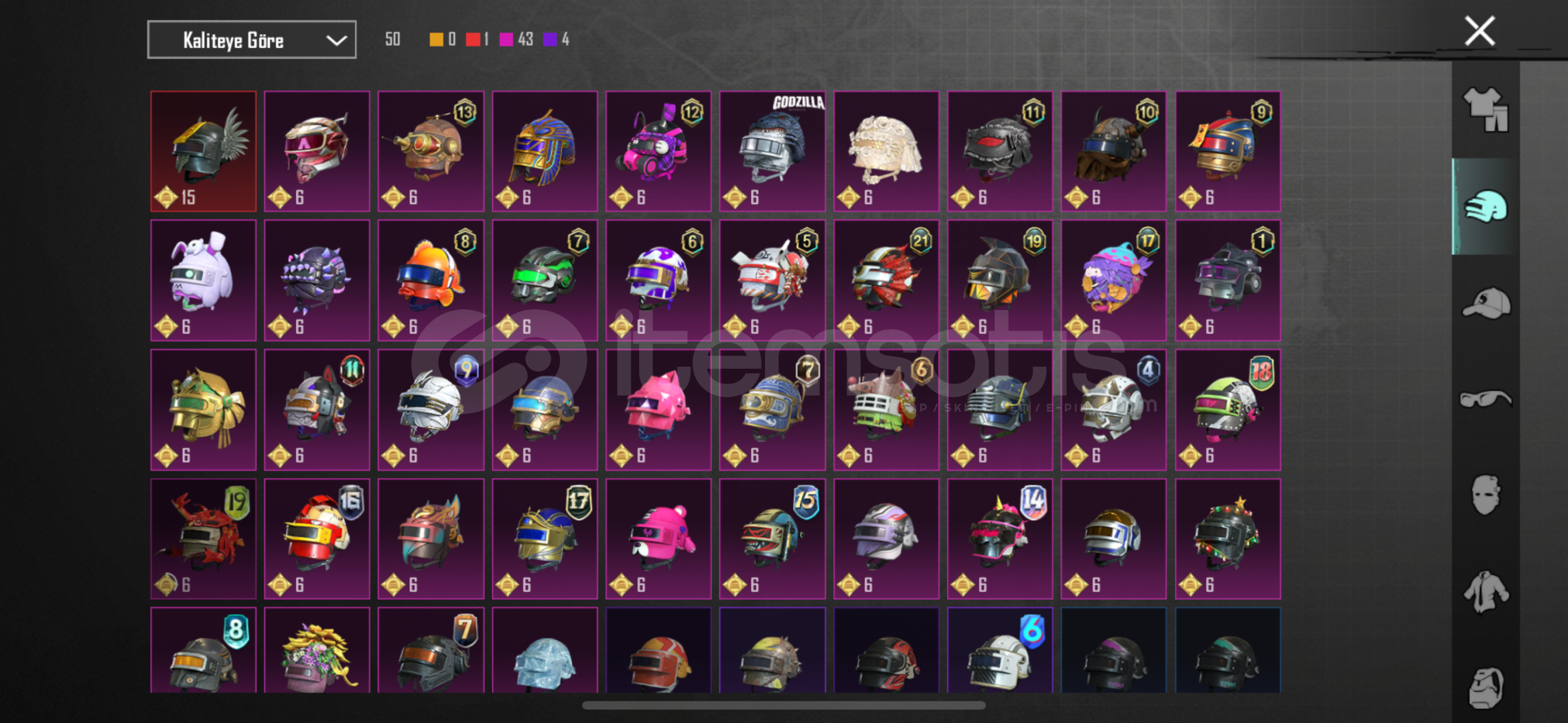
Task: Click the orange rarity color square
Action: click(436, 39)
